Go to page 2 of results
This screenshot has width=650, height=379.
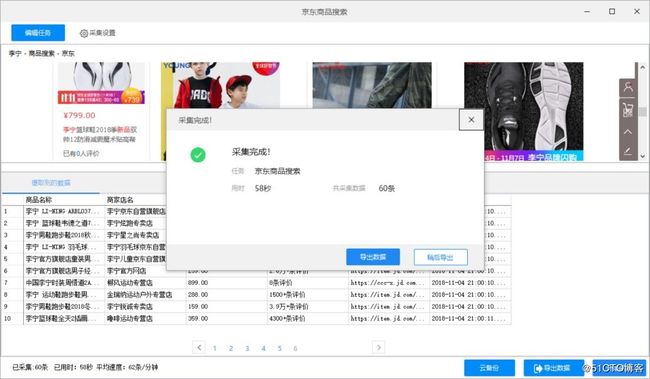click(x=231, y=348)
